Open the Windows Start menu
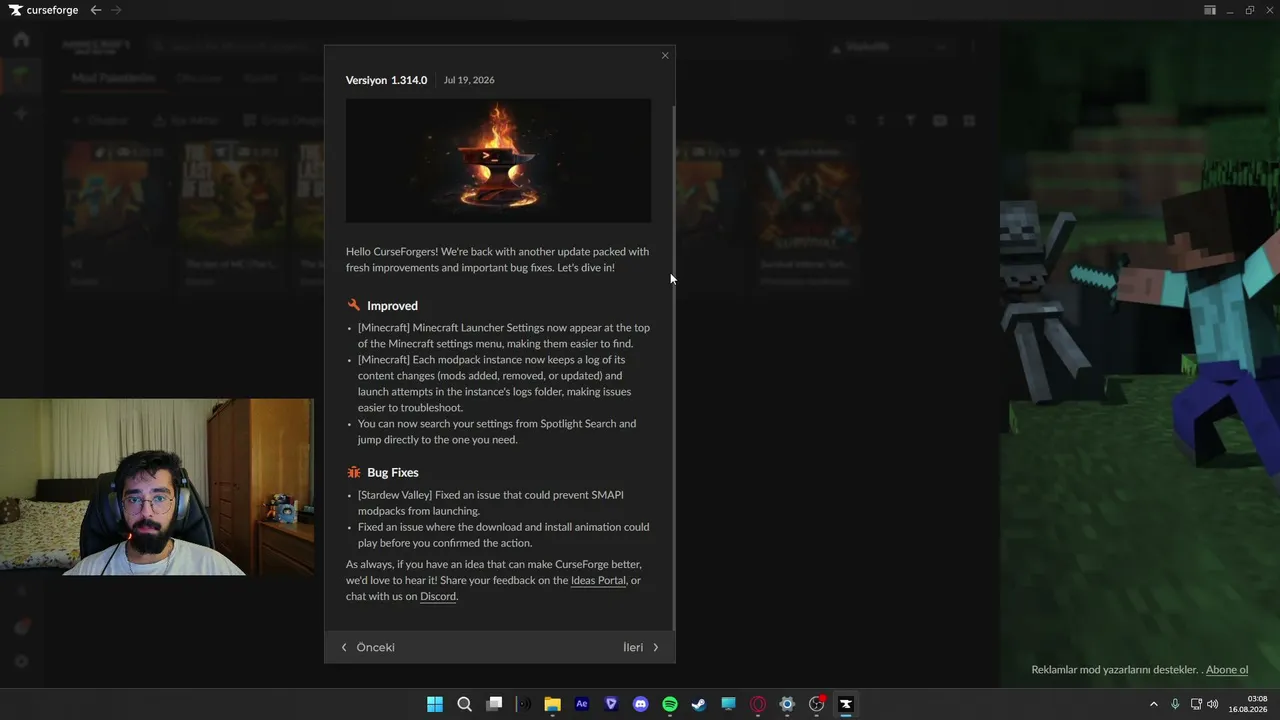This screenshot has width=1280, height=720. coord(435,704)
